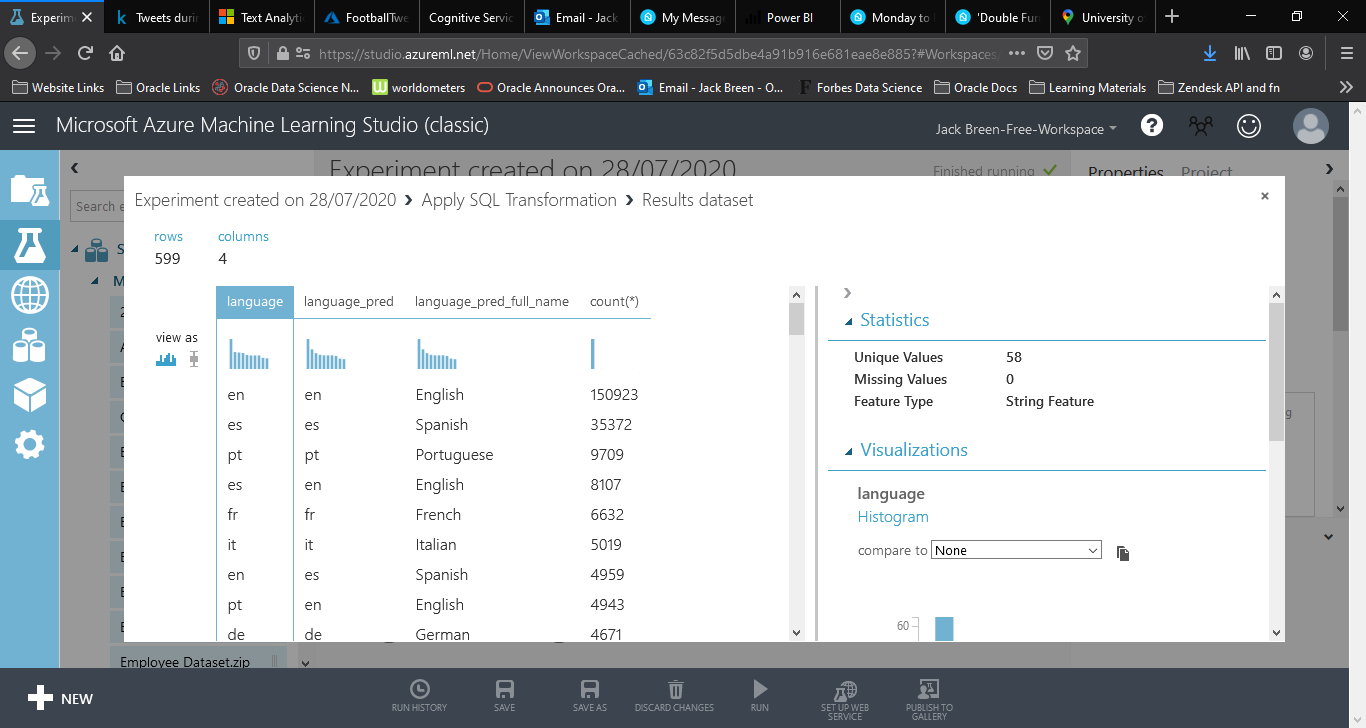Open Oracle Links bookmark folder
Viewport: 1366px width, 728px height.
(158, 88)
